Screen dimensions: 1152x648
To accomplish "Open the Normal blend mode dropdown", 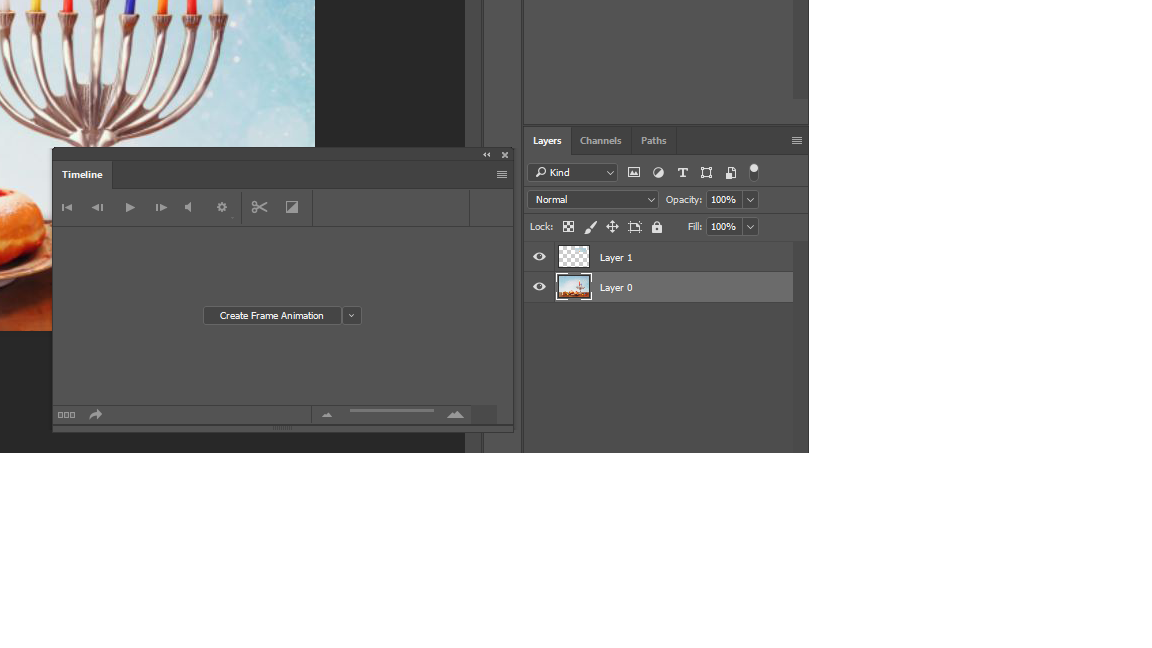I will click(592, 200).
